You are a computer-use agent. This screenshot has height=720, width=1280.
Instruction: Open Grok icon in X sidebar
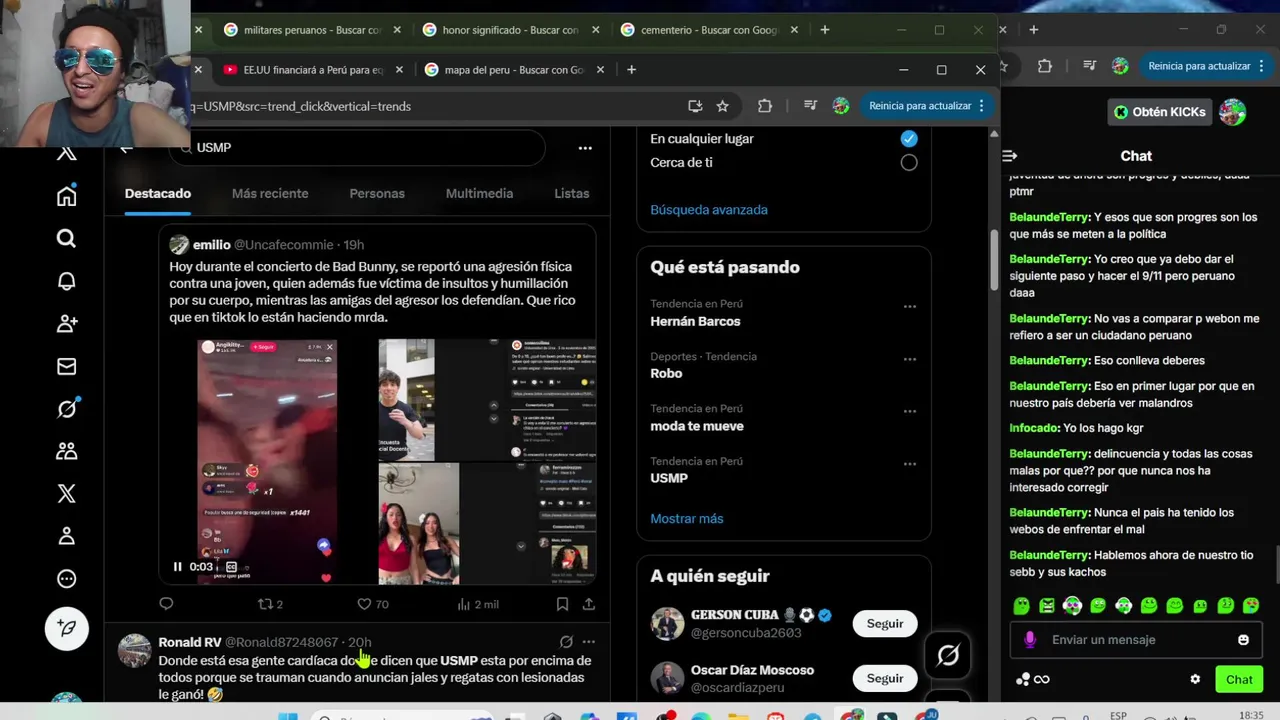click(x=66, y=408)
